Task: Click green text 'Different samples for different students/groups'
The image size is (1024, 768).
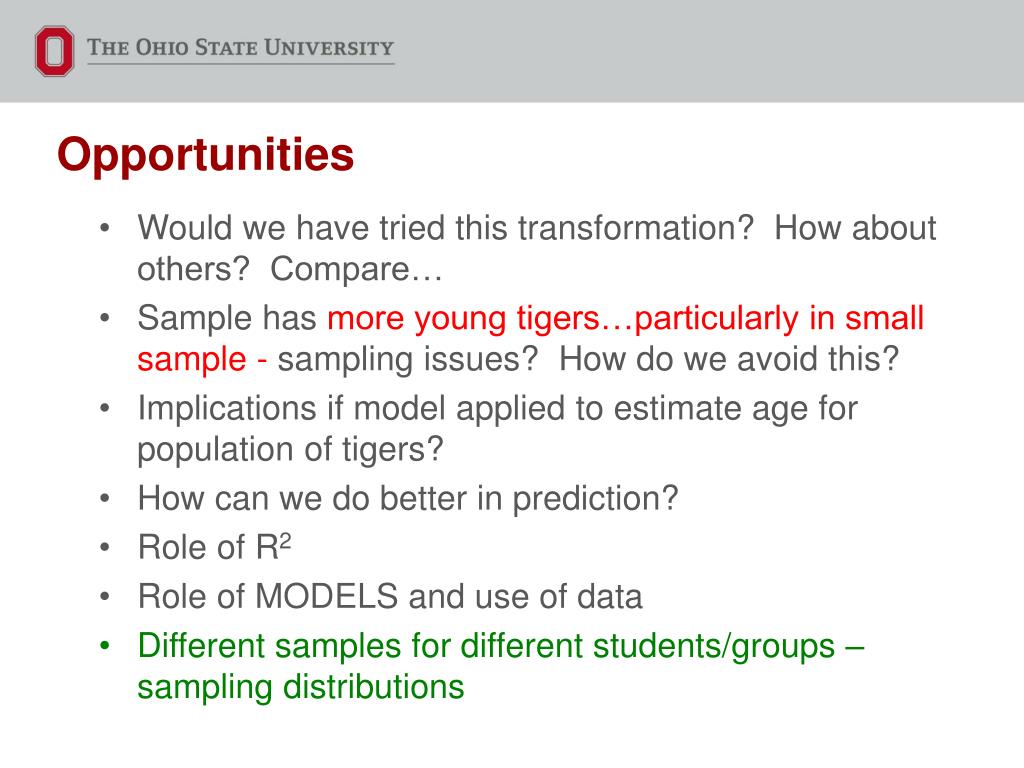Action: click(x=486, y=646)
